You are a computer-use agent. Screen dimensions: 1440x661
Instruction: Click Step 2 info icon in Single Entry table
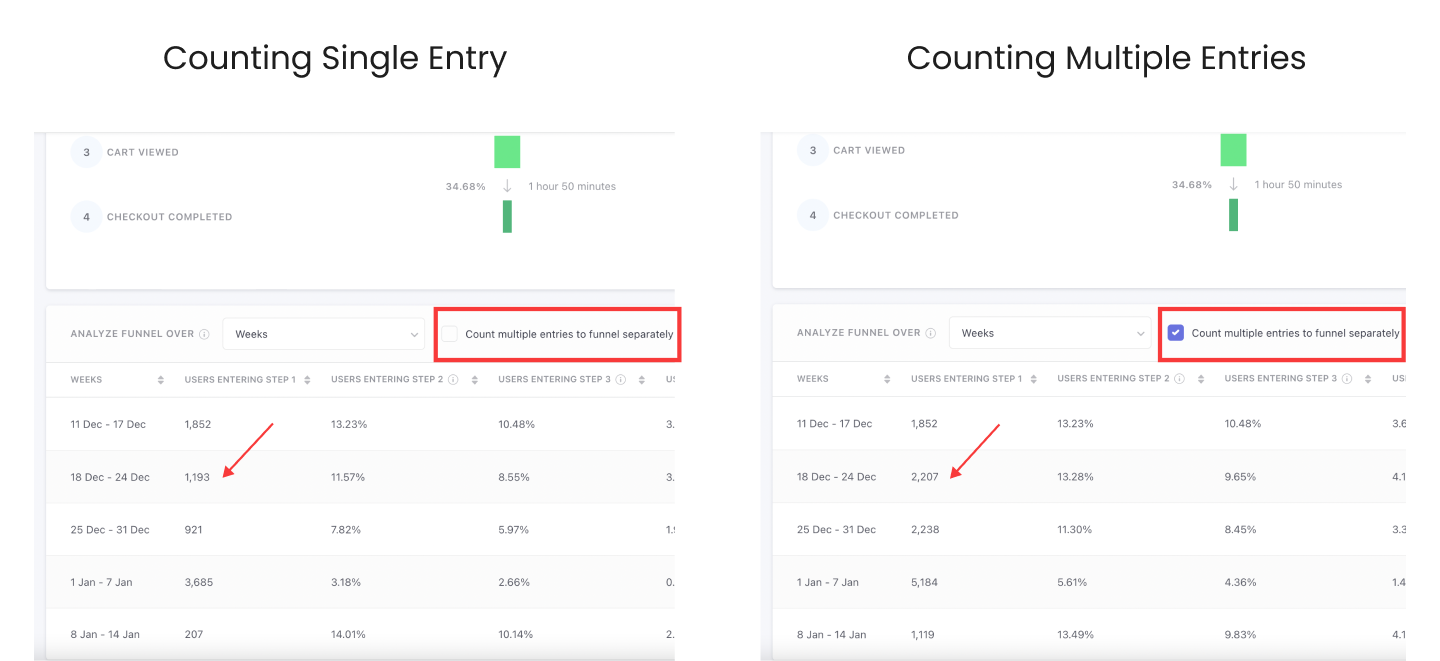coord(453,380)
